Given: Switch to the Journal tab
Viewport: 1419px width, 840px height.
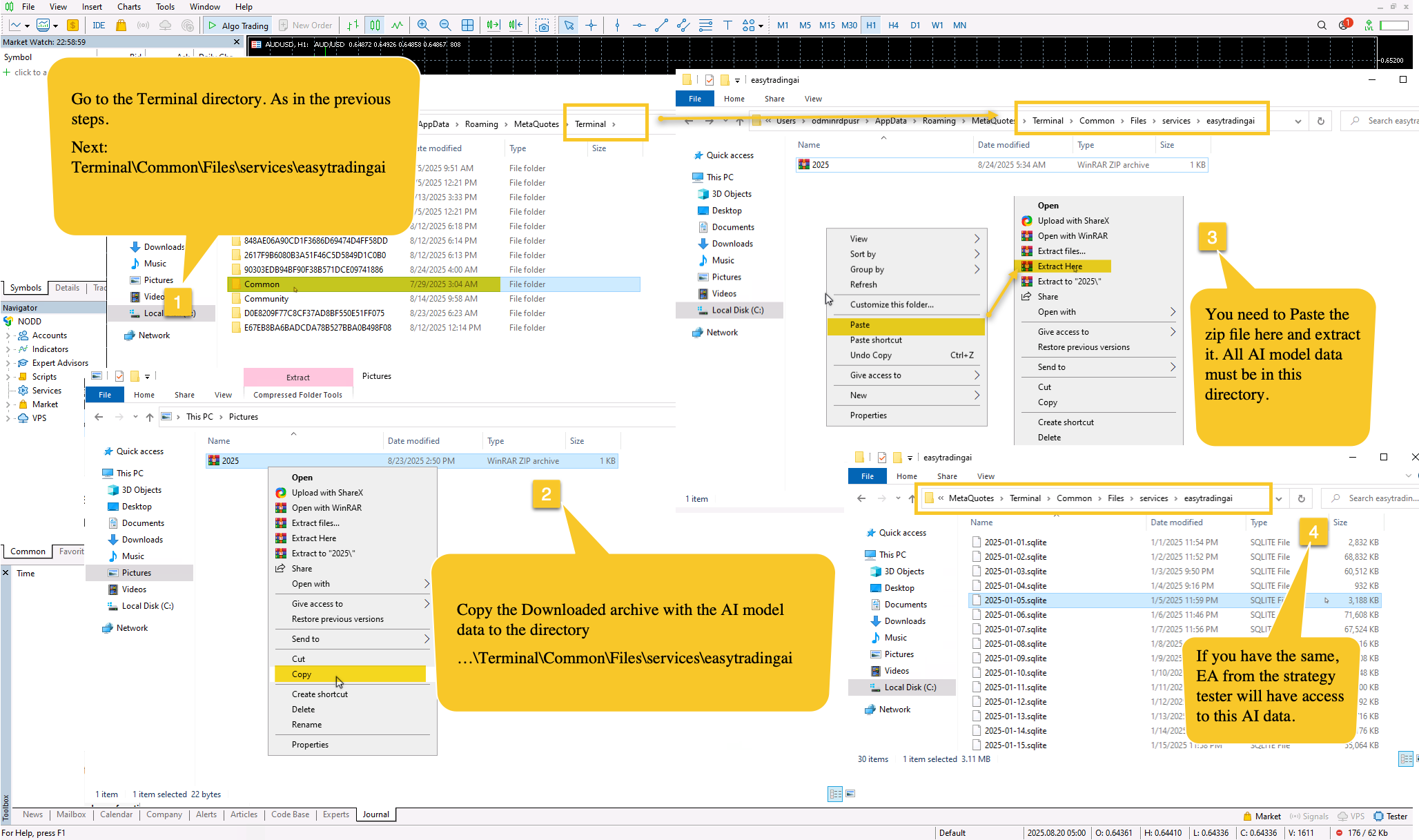Looking at the screenshot, I should pyautogui.click(x=375, y=814).
